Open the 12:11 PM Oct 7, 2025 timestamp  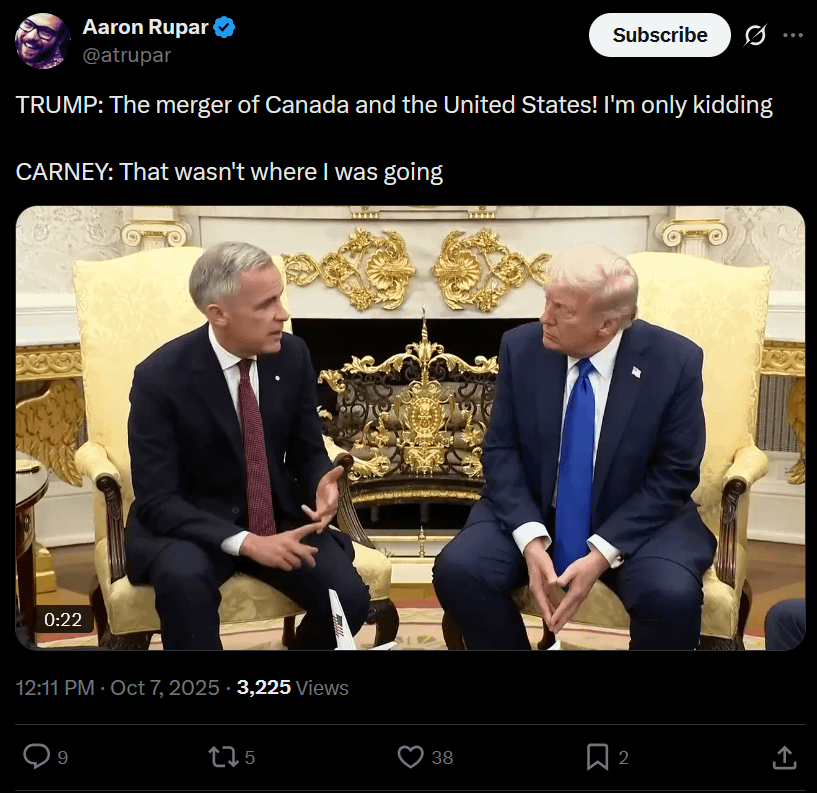tap(118, 688)
